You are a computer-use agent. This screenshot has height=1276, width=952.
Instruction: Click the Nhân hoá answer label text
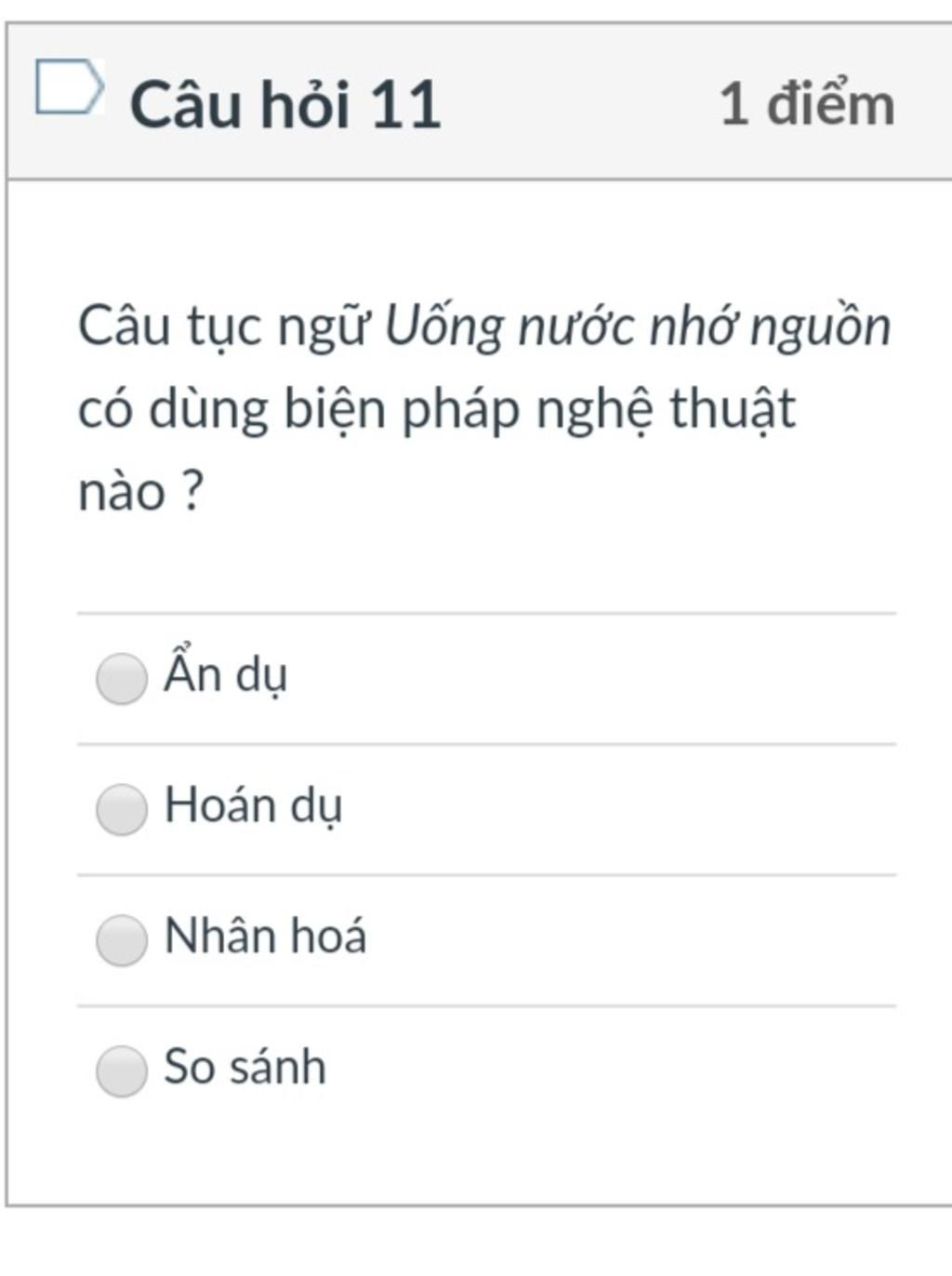(265, 936)
